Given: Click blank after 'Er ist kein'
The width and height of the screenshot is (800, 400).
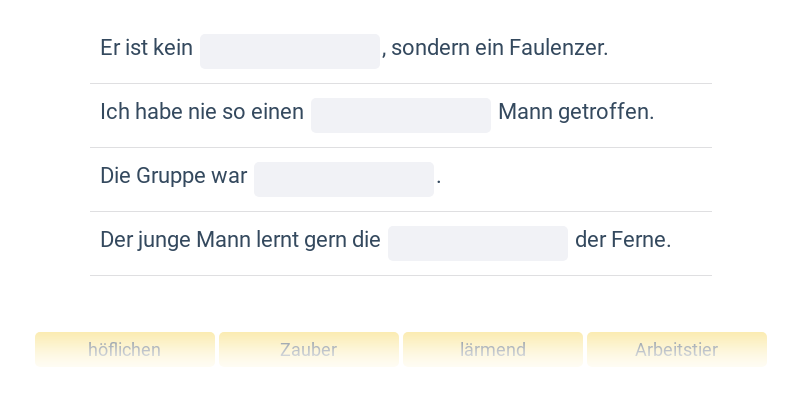Looking at the screenshot, I should [x=290, y=51].
